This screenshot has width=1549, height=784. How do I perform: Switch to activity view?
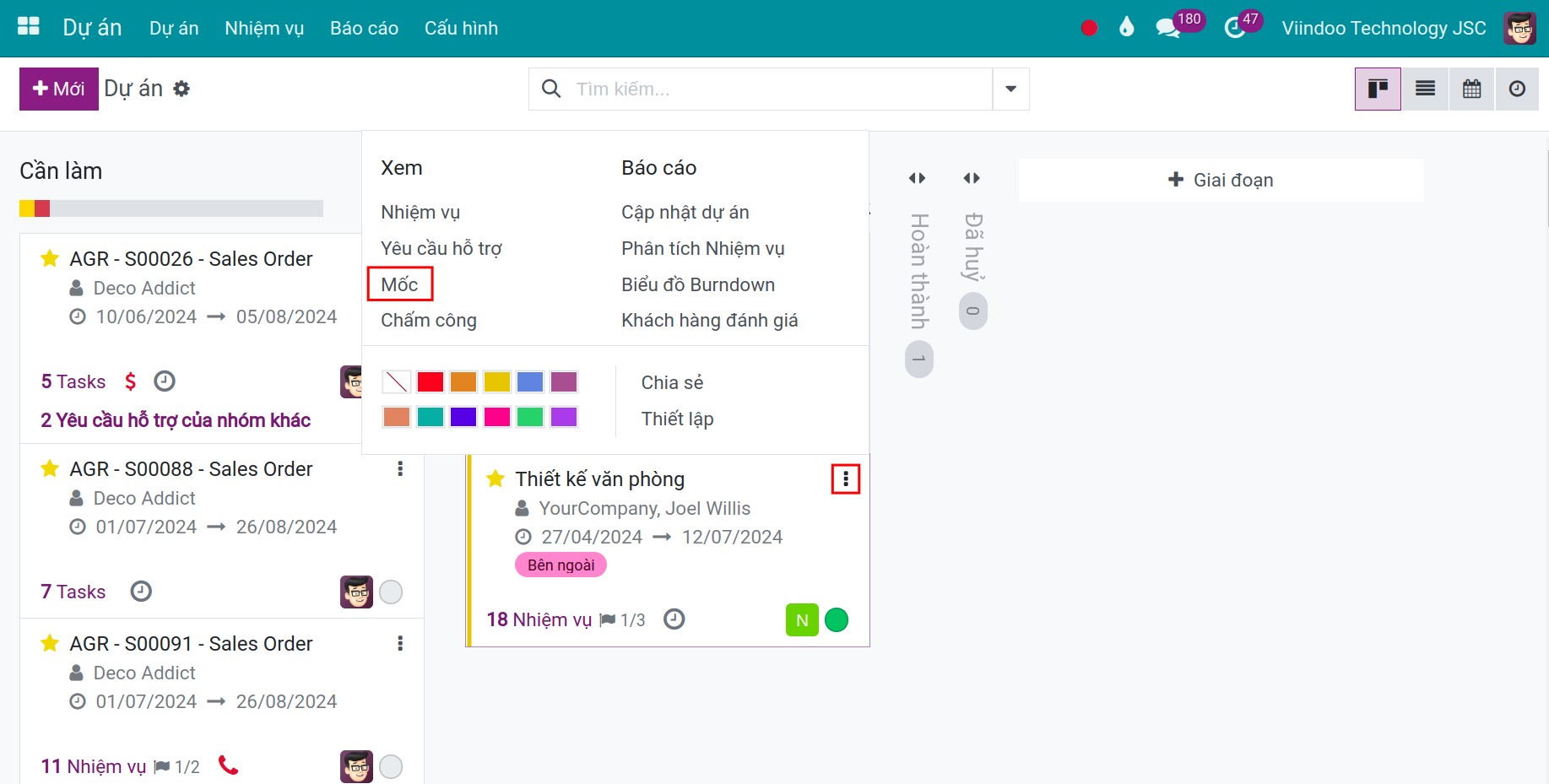click(1517, 89)
